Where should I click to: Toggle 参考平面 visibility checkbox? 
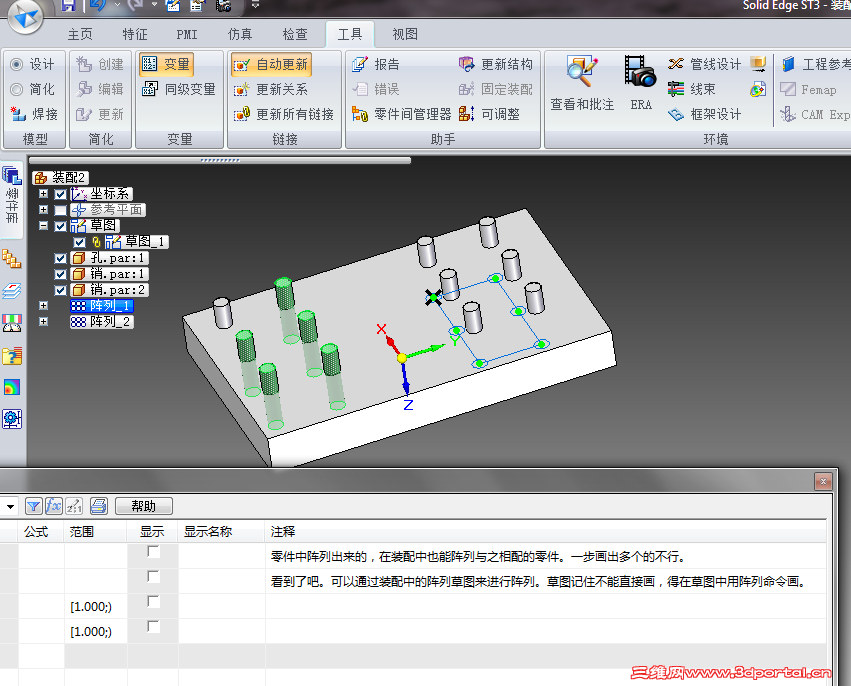(x=60, y=210)
